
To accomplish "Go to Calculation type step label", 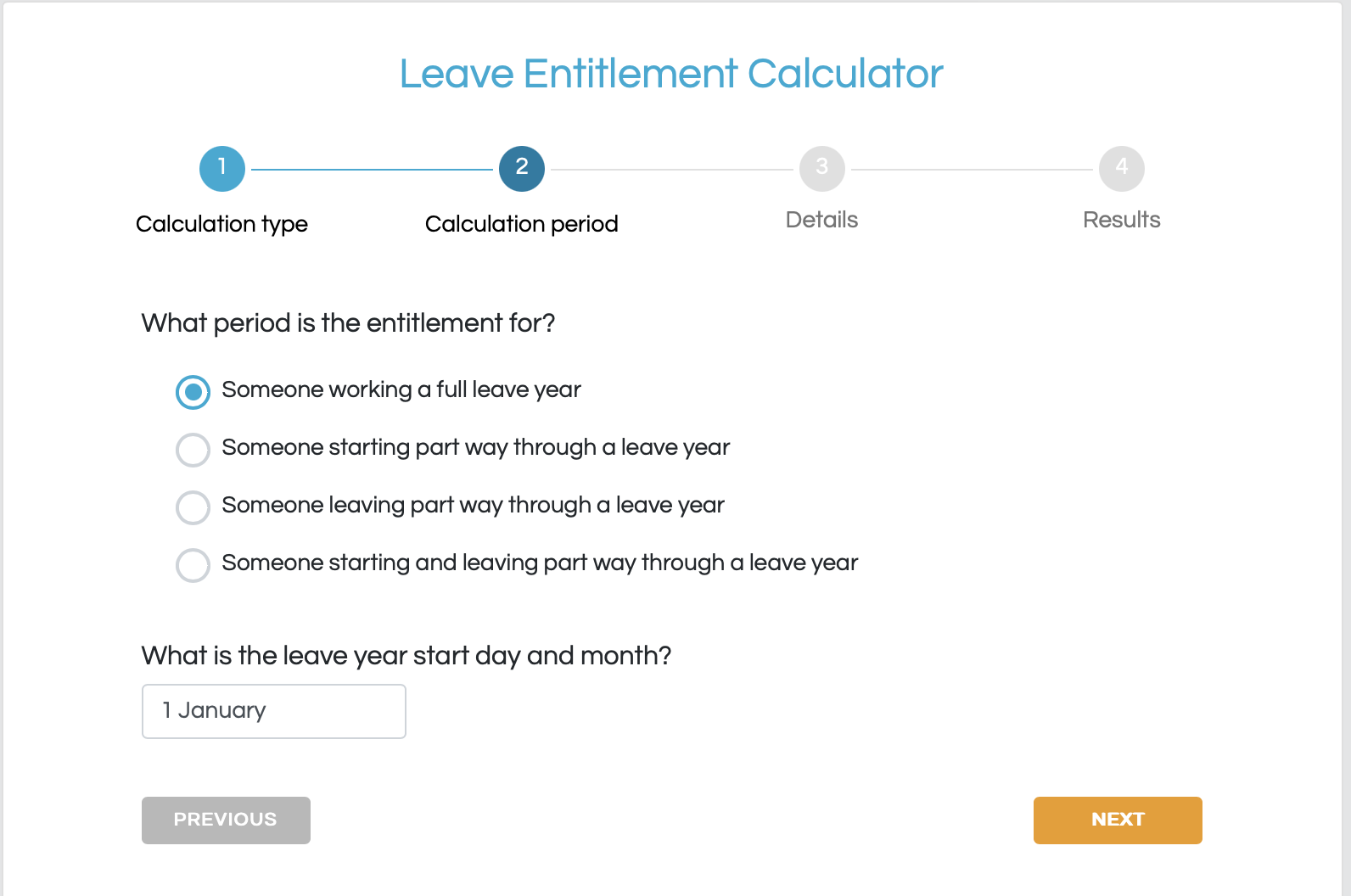I will pos(222,224).
